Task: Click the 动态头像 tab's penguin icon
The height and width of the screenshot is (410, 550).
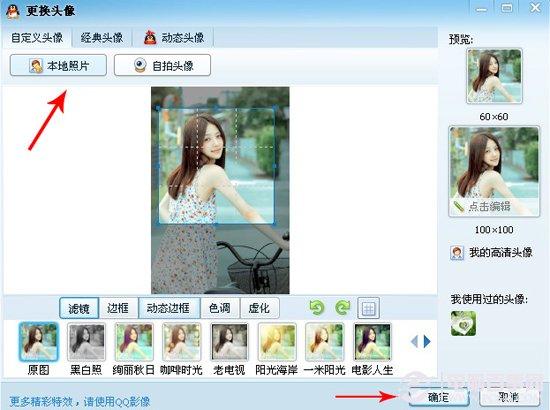Action: [150, 37]
